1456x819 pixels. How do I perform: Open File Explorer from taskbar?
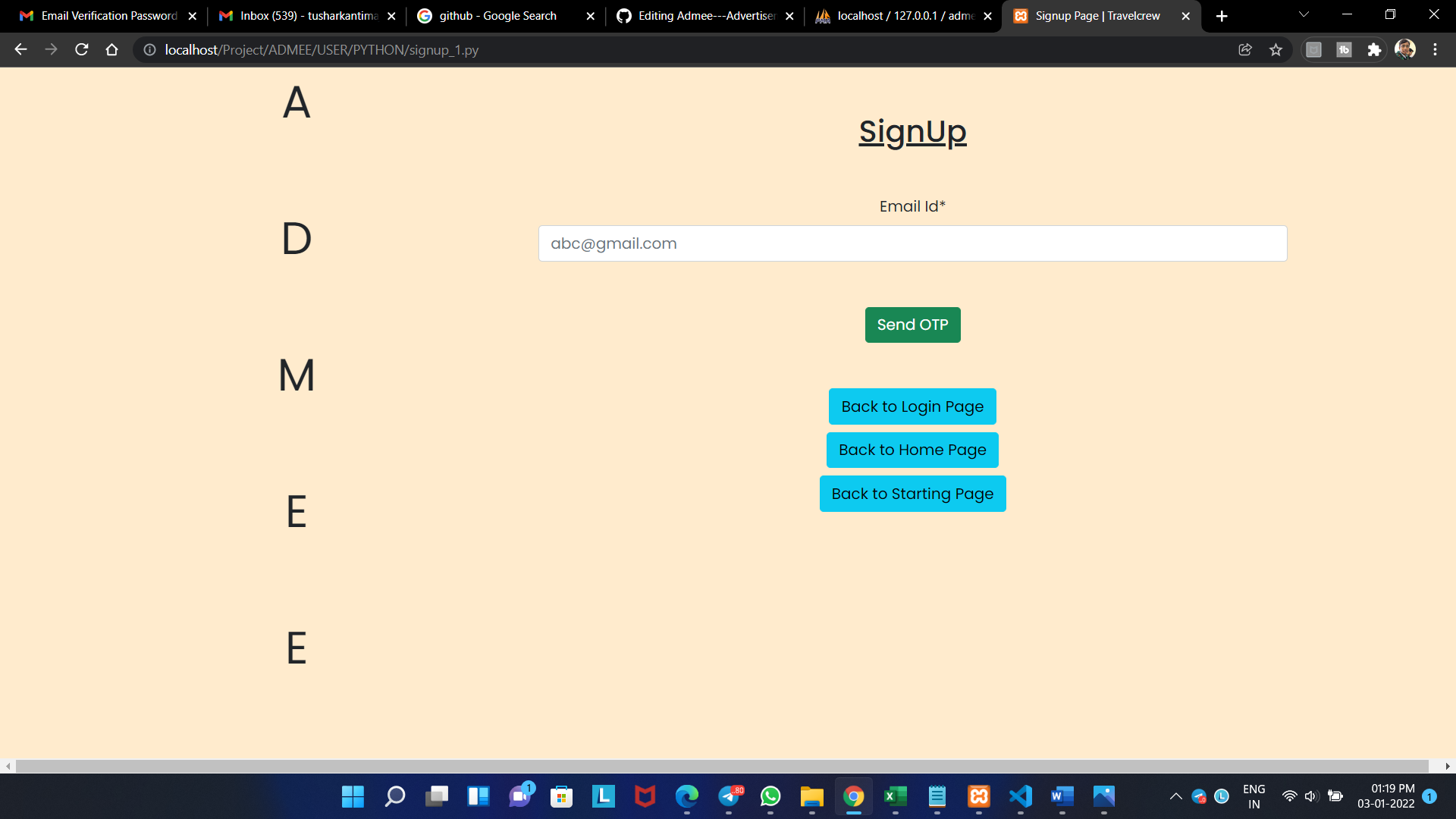click(x=812, y=796)
